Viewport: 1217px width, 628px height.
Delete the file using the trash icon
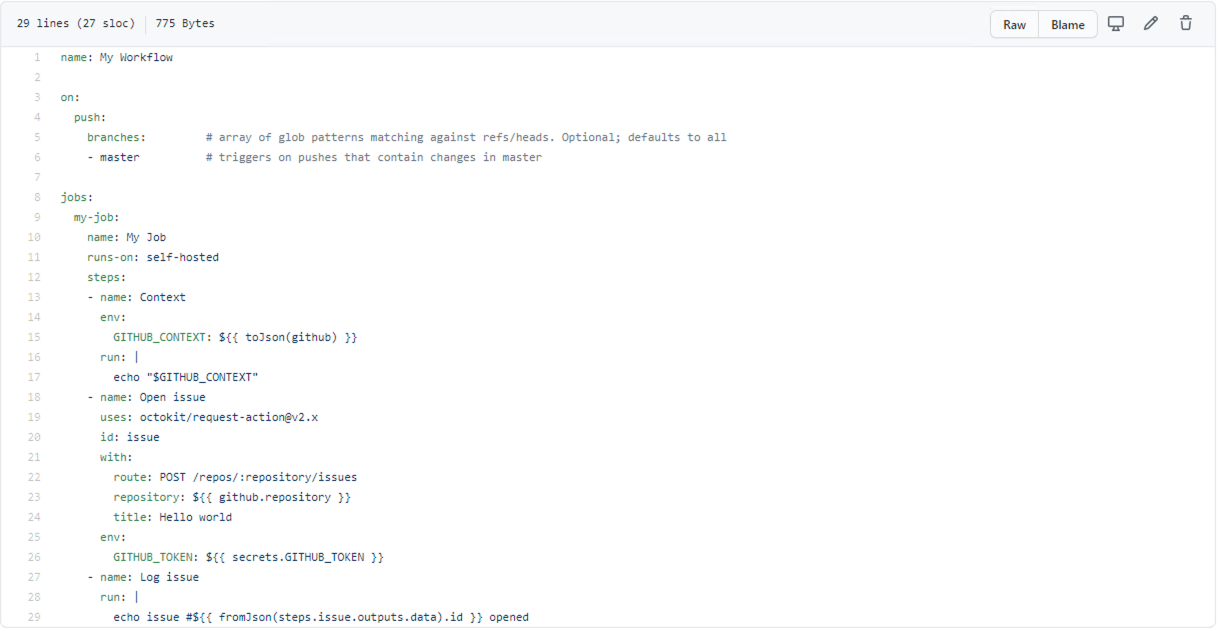1185,23
